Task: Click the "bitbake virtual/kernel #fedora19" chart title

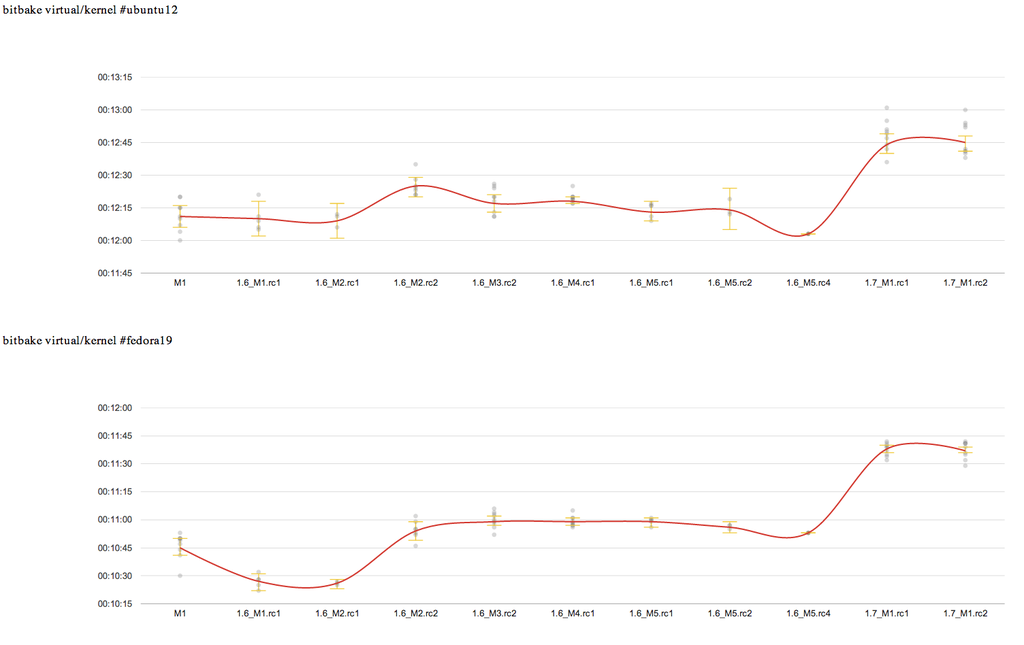Action: point(75,341)
